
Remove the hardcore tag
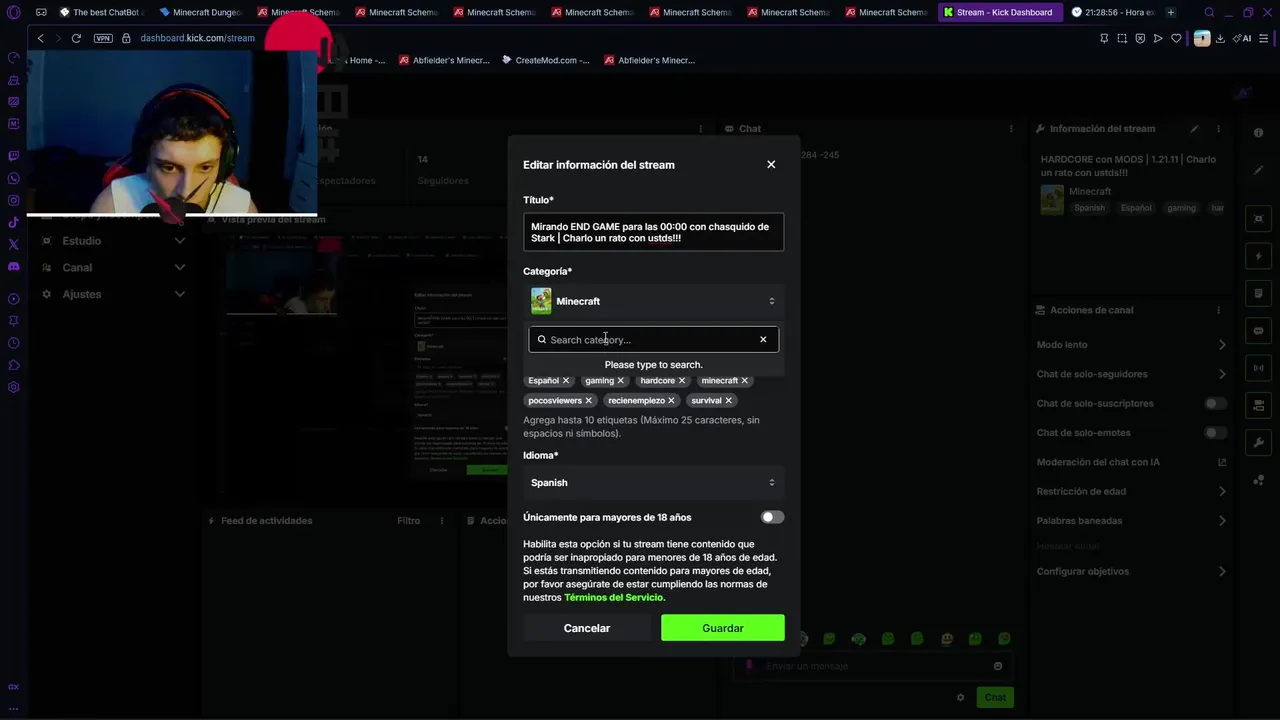coord(682,380)
